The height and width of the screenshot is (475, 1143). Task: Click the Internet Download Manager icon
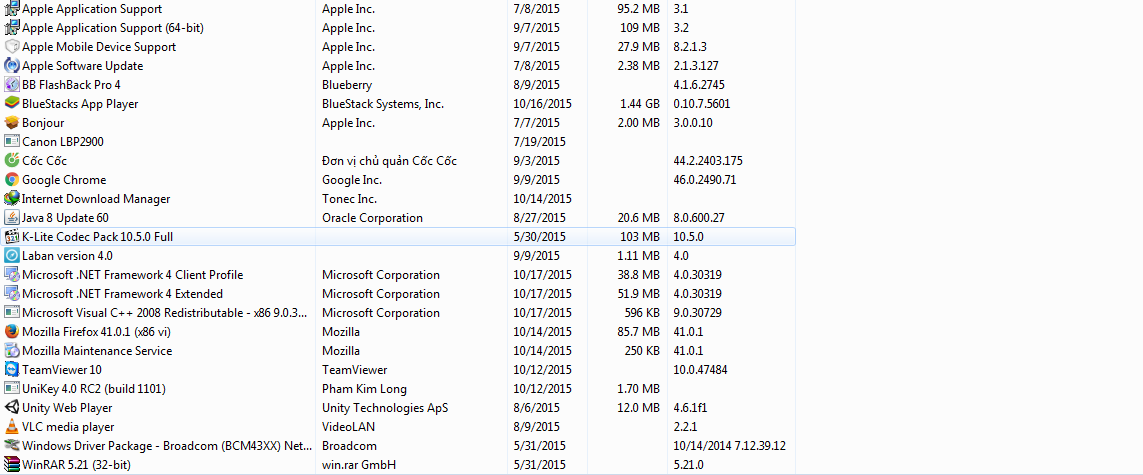[12, 199]
